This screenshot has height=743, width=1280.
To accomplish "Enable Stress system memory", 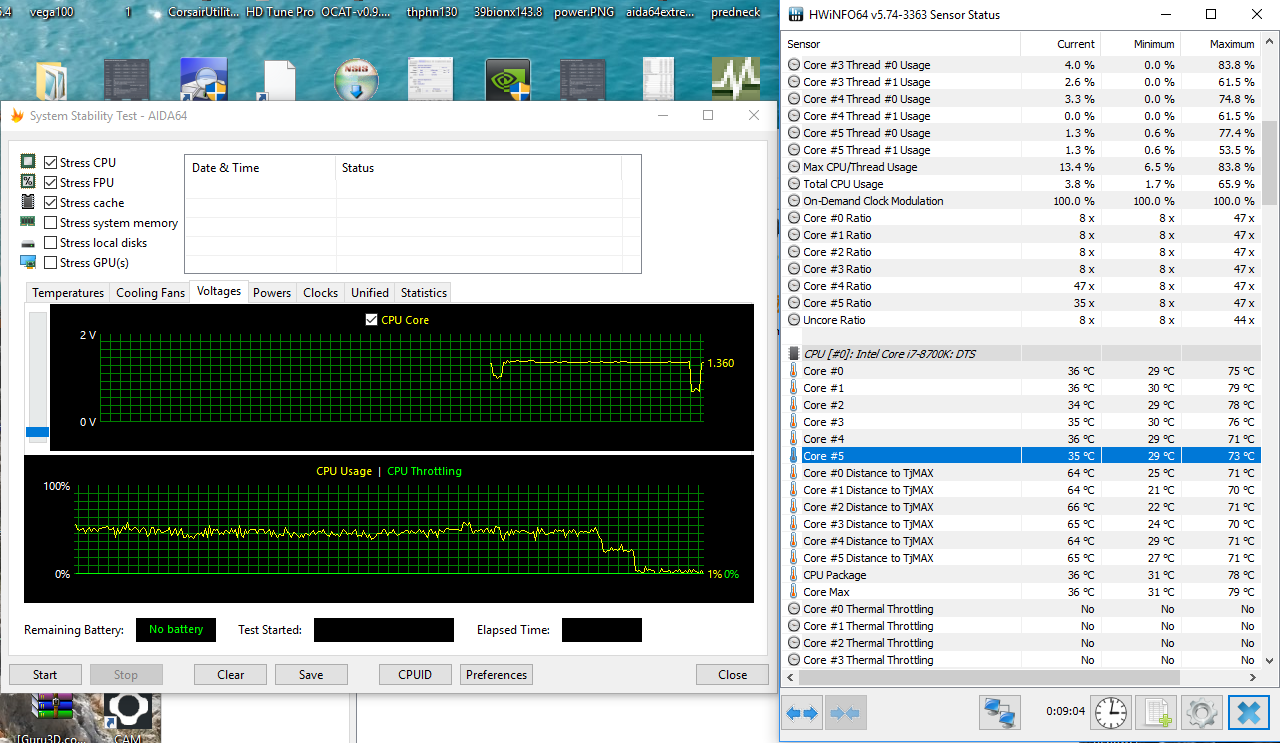I will point(50,222).
